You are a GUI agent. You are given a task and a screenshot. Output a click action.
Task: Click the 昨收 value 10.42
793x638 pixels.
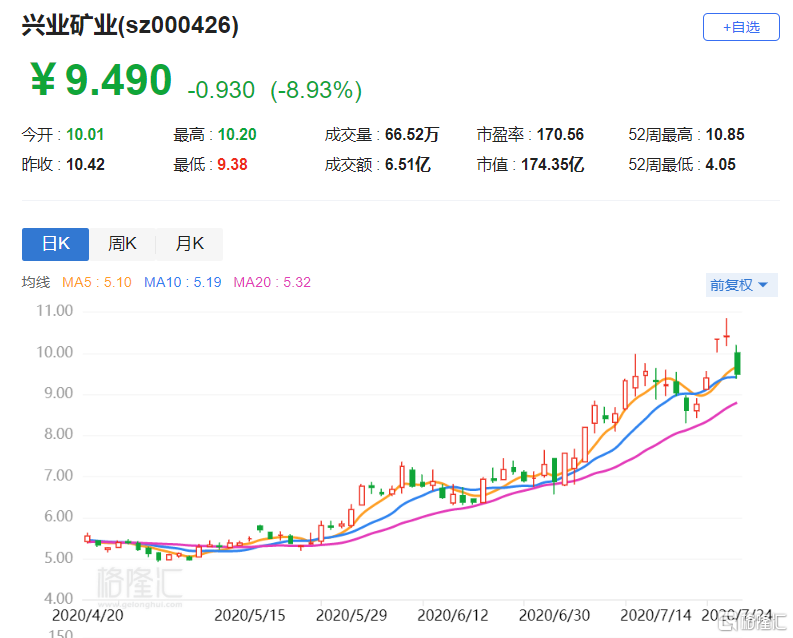point(85,164)
